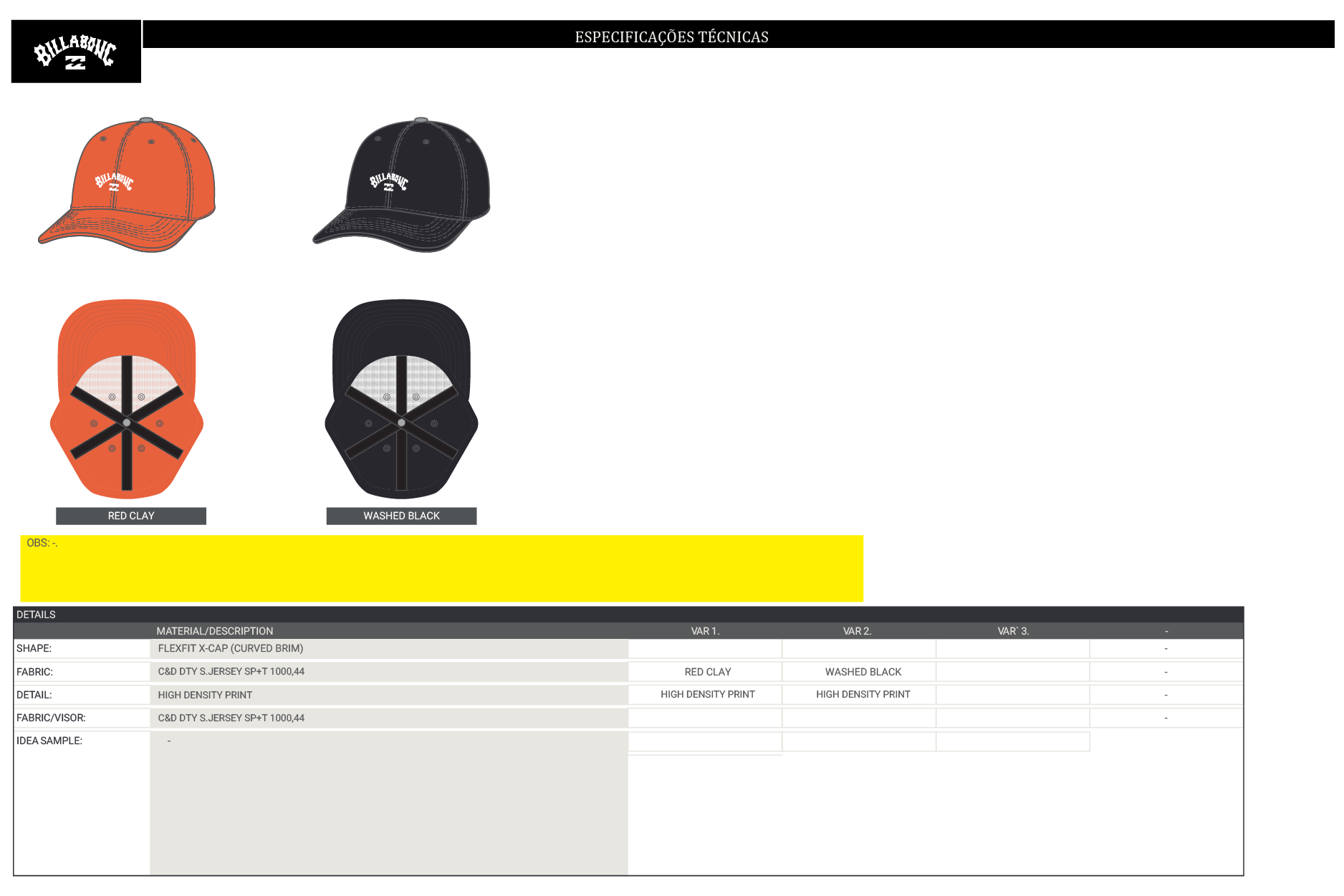Image resolution: width=1344 pixels, height=896 pixels.
Task: Click the ESPECIFICAÇÕES TÉCNICAS title bar
Action: point(739,34)
